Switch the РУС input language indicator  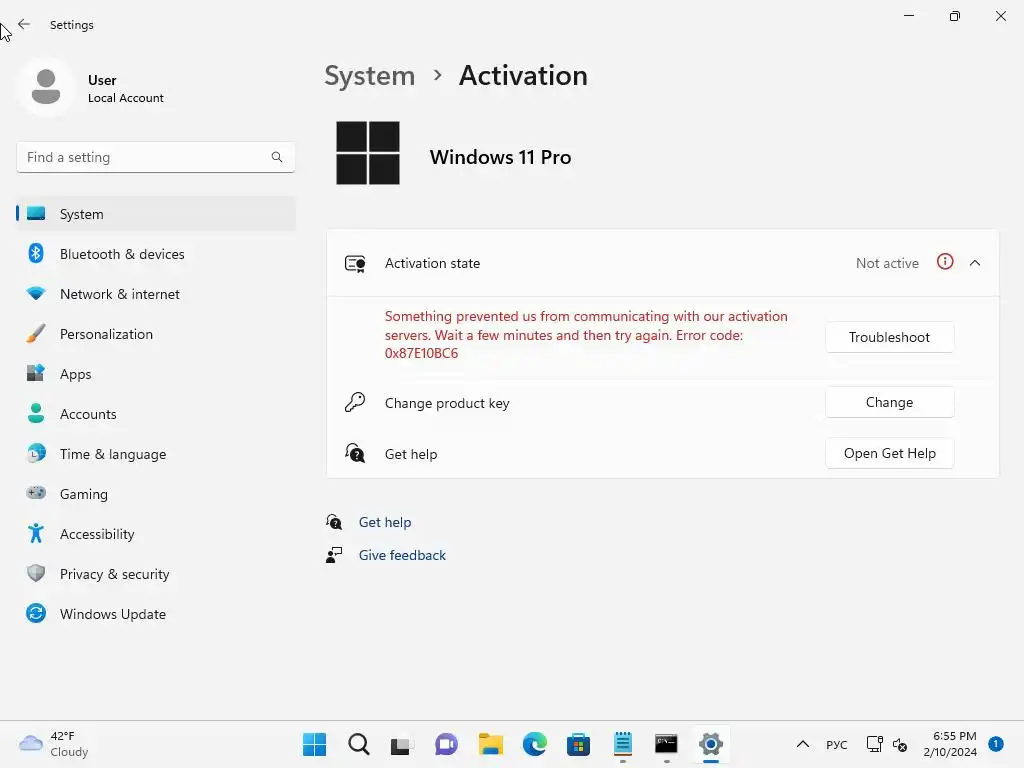(x=837, y=744)
